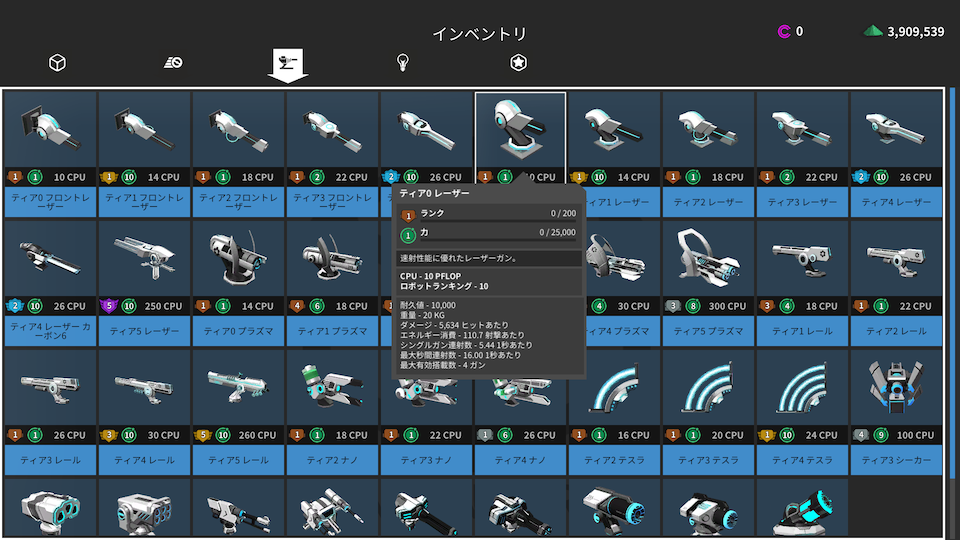The width and height of the screenshot is (960, 540).
Task: Select the ティア4 テスラ 24 CPU blade
Action: click(802, 390)
